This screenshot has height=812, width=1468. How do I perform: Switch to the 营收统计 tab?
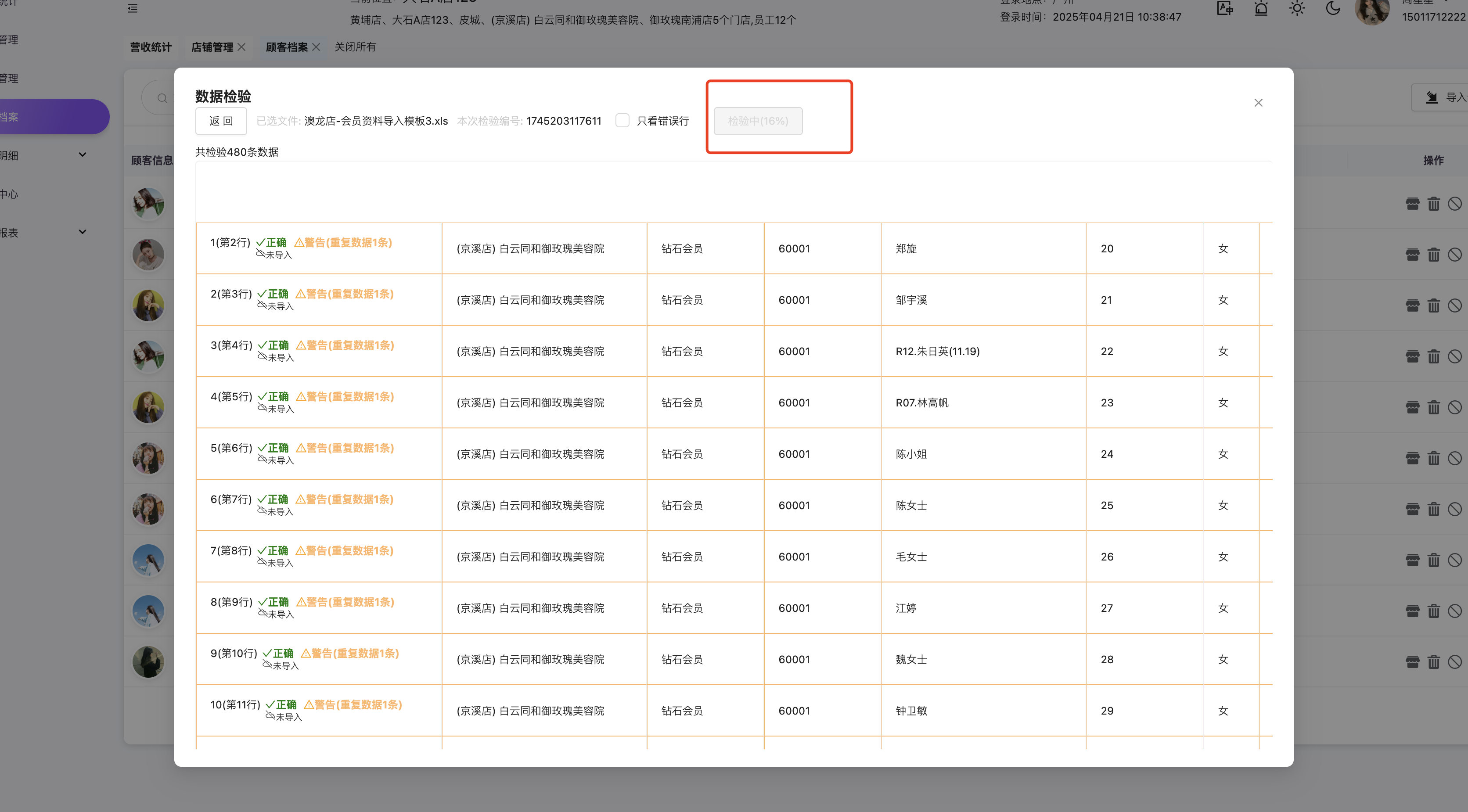[151, 47]
